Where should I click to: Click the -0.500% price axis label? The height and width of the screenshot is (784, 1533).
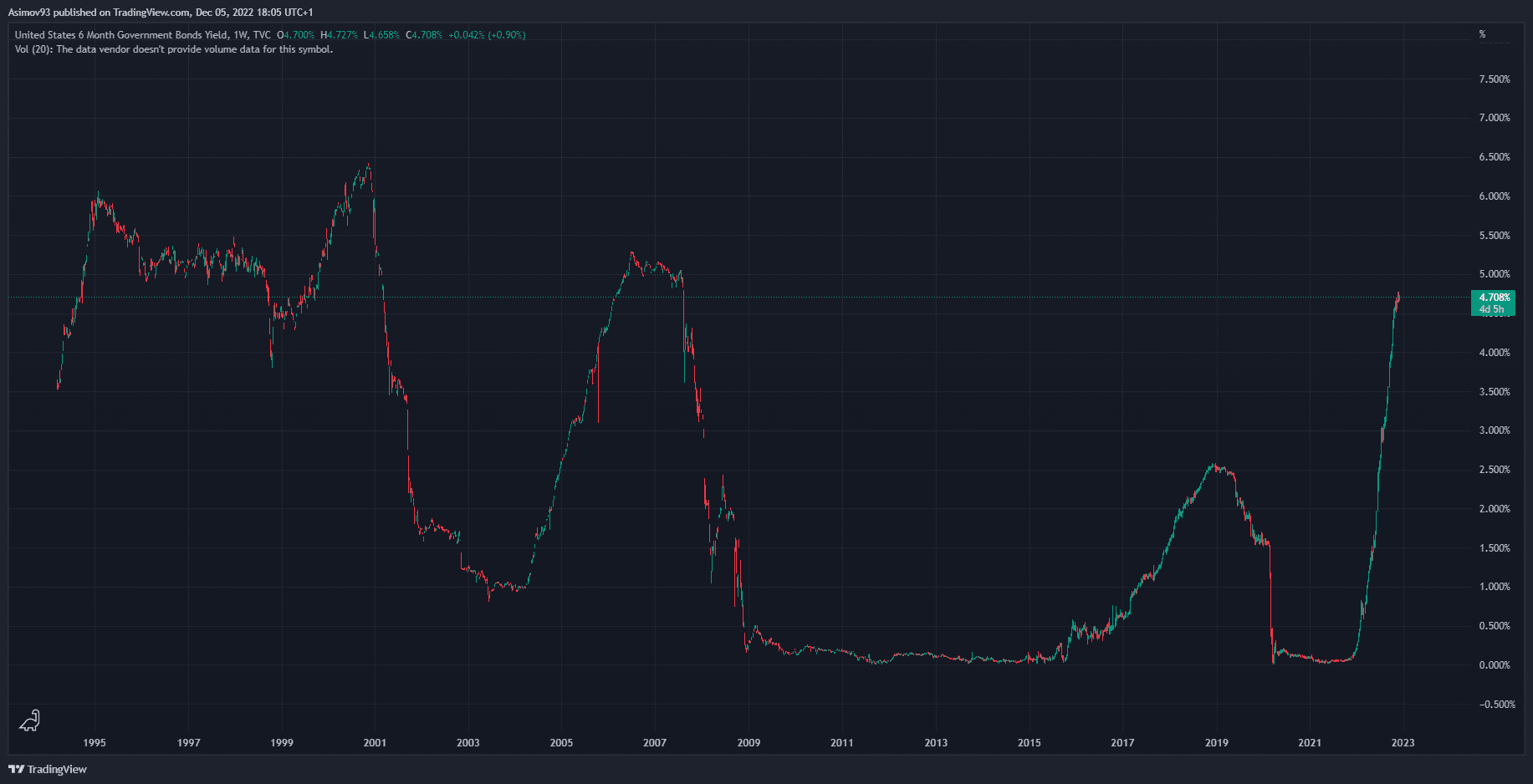(1496, 705)
